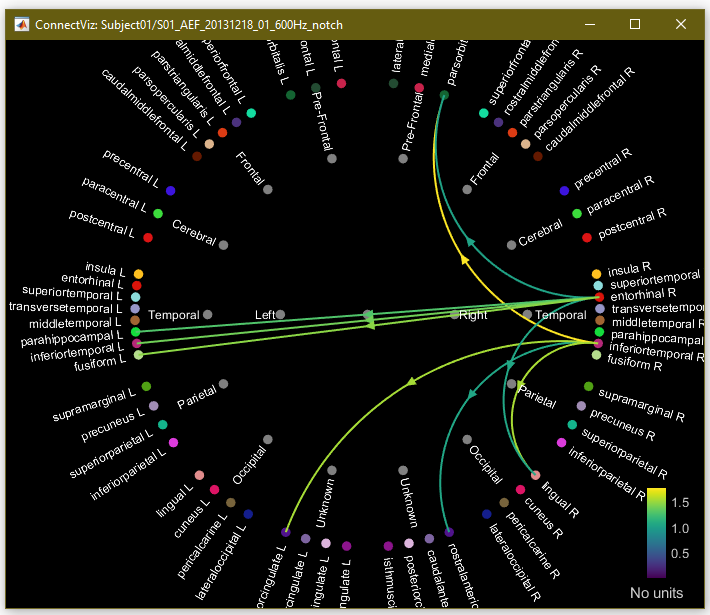Minimize the ConnectViz window
710x615 pixels.
pos(589,24)
